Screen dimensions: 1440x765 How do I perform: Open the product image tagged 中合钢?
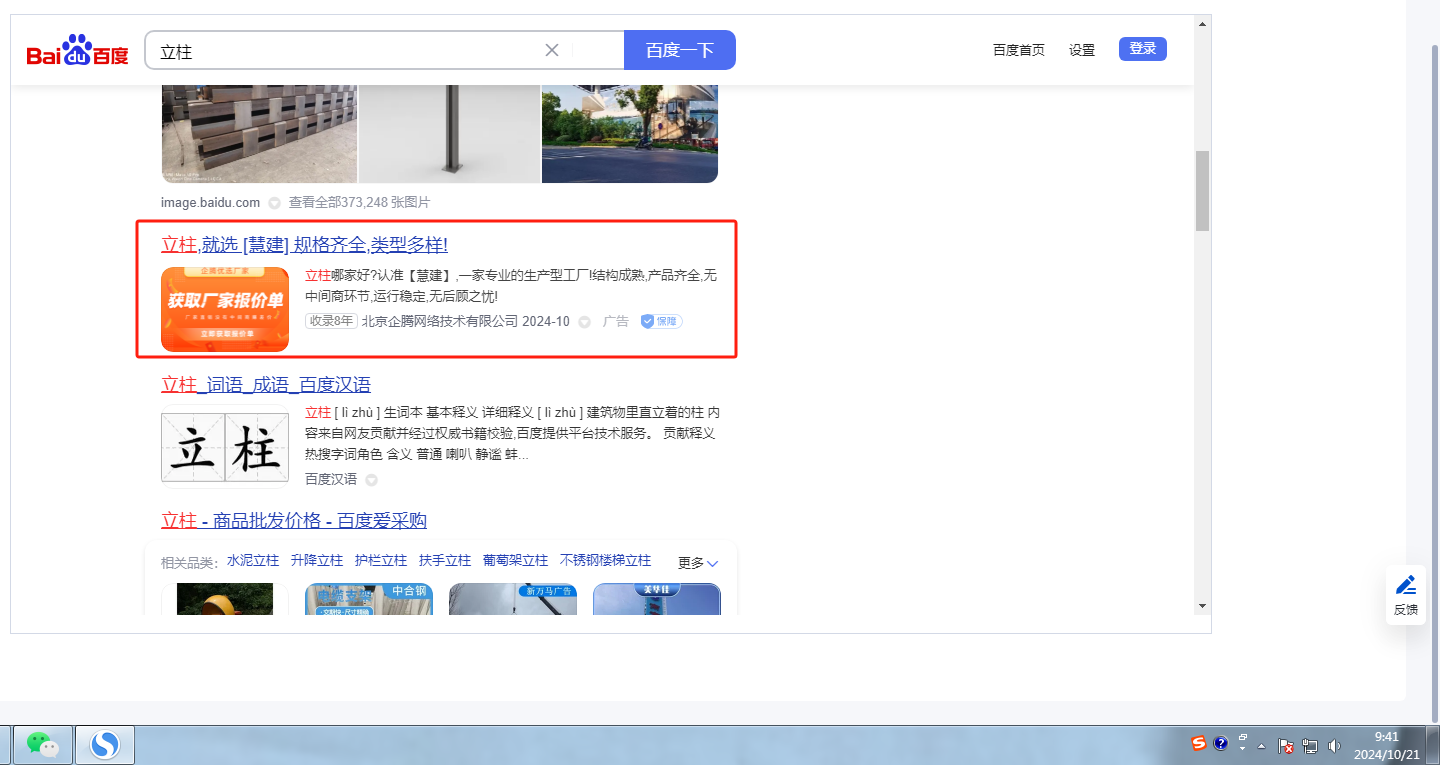[x=369, y=598]
